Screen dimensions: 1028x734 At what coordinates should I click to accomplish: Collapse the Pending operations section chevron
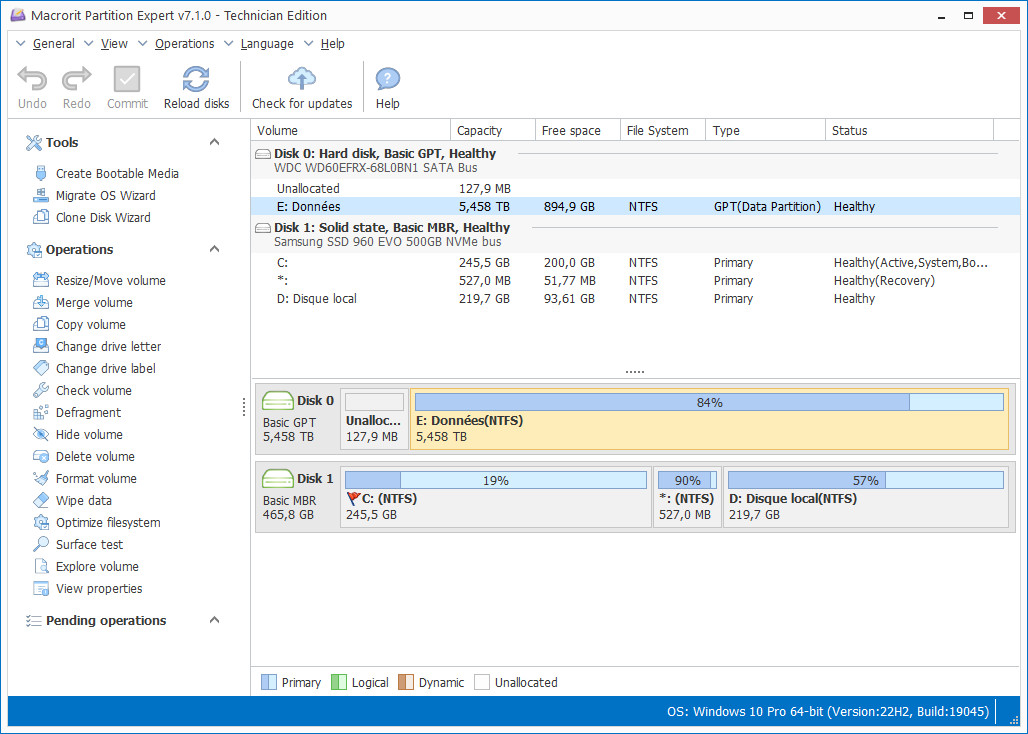coord(214,620)
